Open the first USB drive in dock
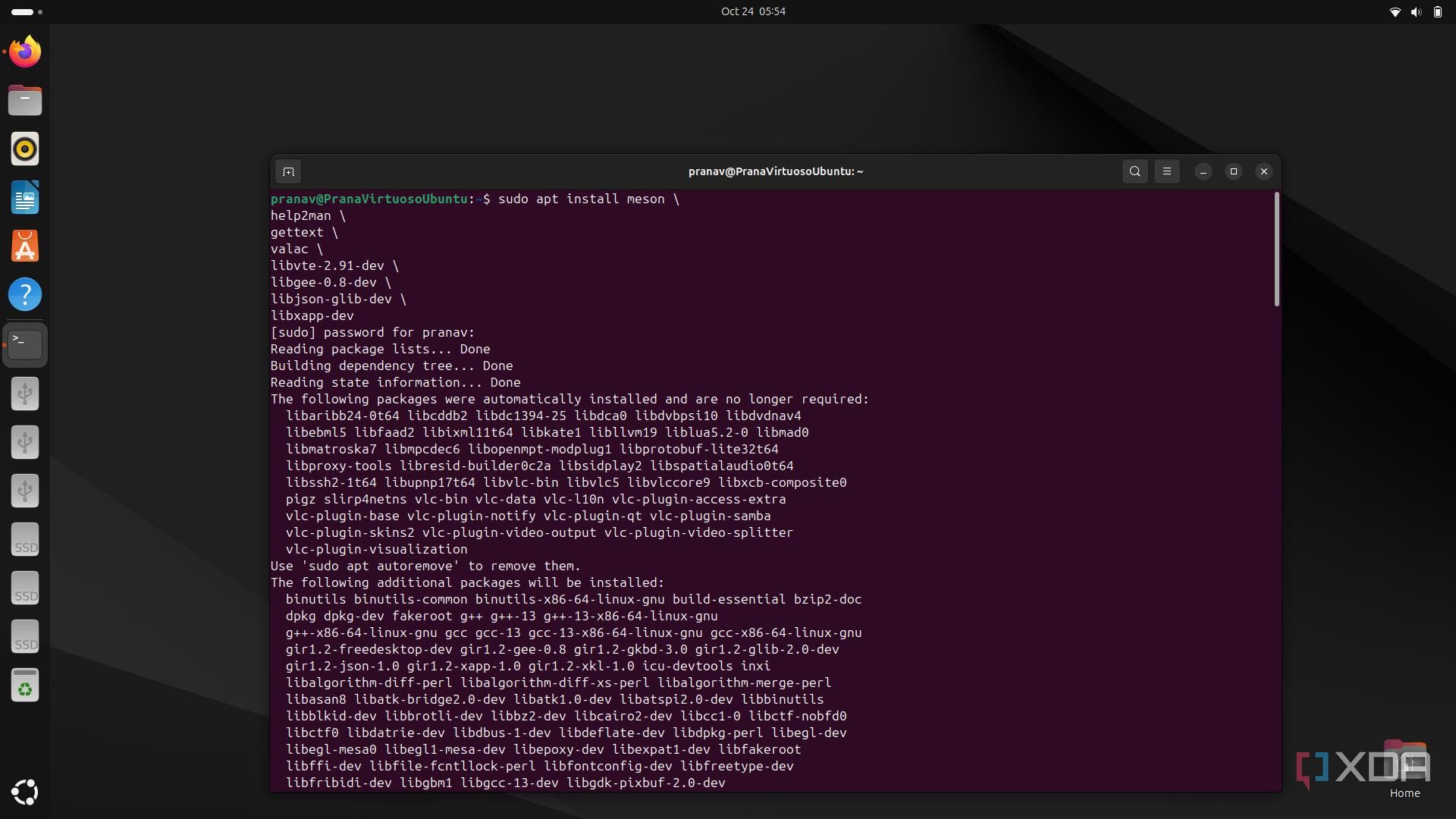 point(25,394)
